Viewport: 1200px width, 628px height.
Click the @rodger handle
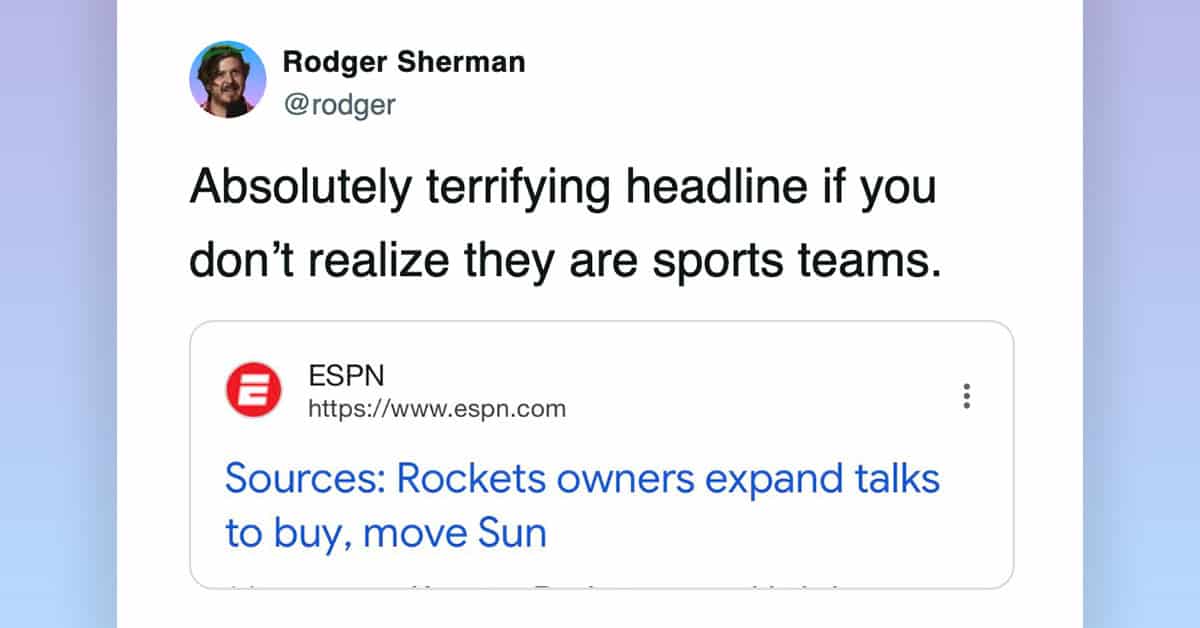[339, 104]
